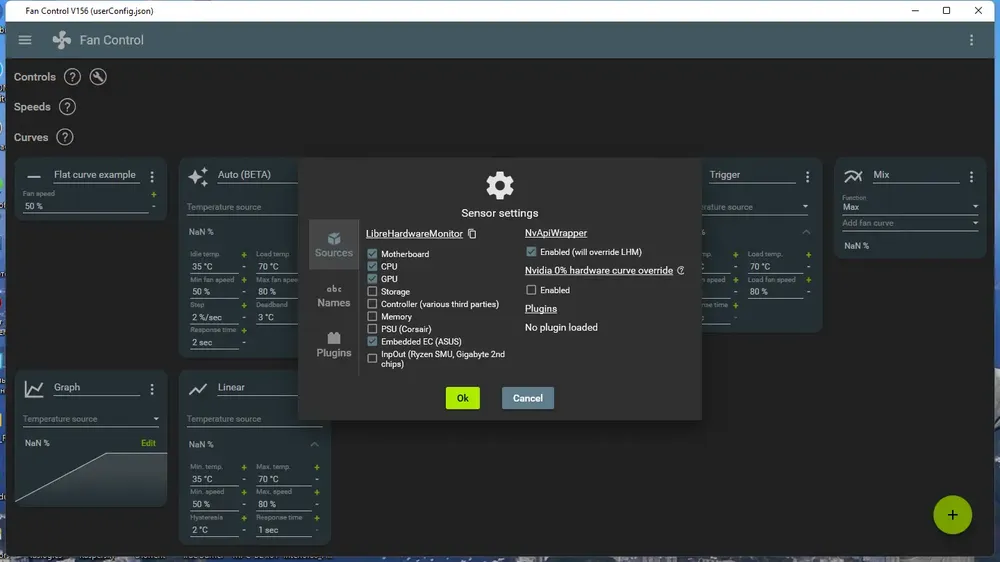Click the Auto (BETA) sparkle icon
The height and width of the screenshot is (562, 1000).
[198, 177]
